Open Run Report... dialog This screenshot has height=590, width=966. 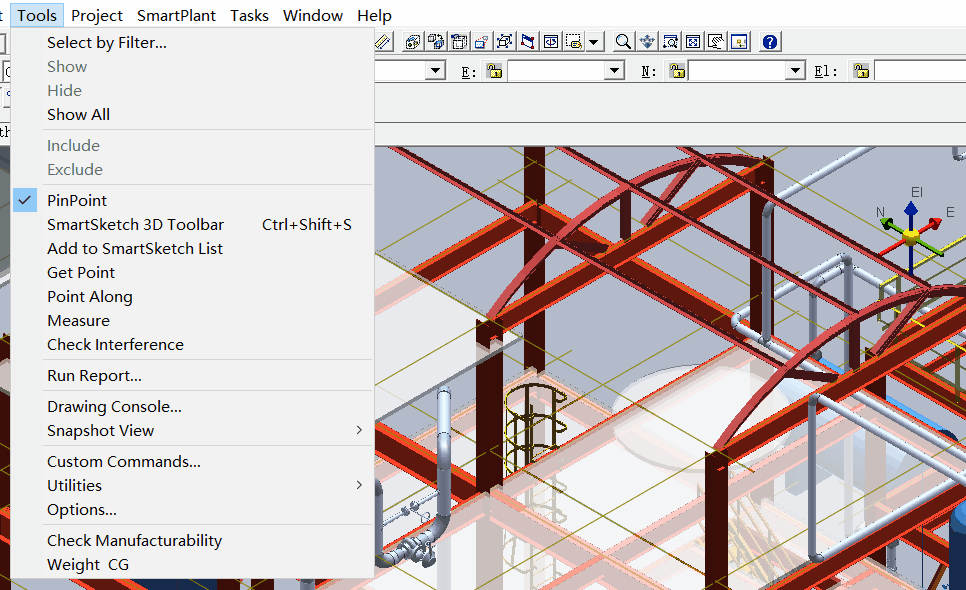(193, 376)
